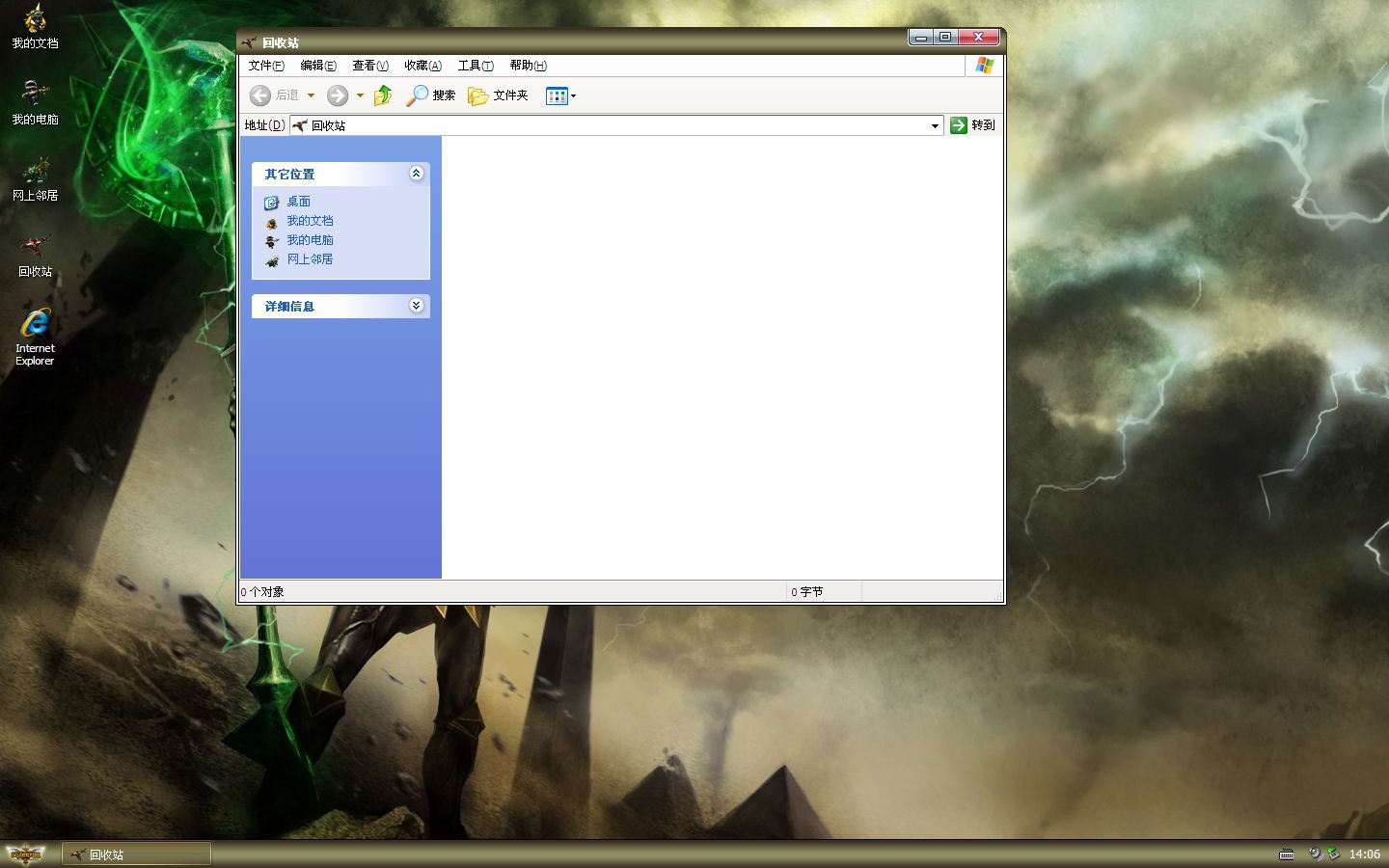Click the 转到 go button
Image resolution: width=1389 pixels, height=868 pixels.
pyautogui.click(x=972, y=124)
